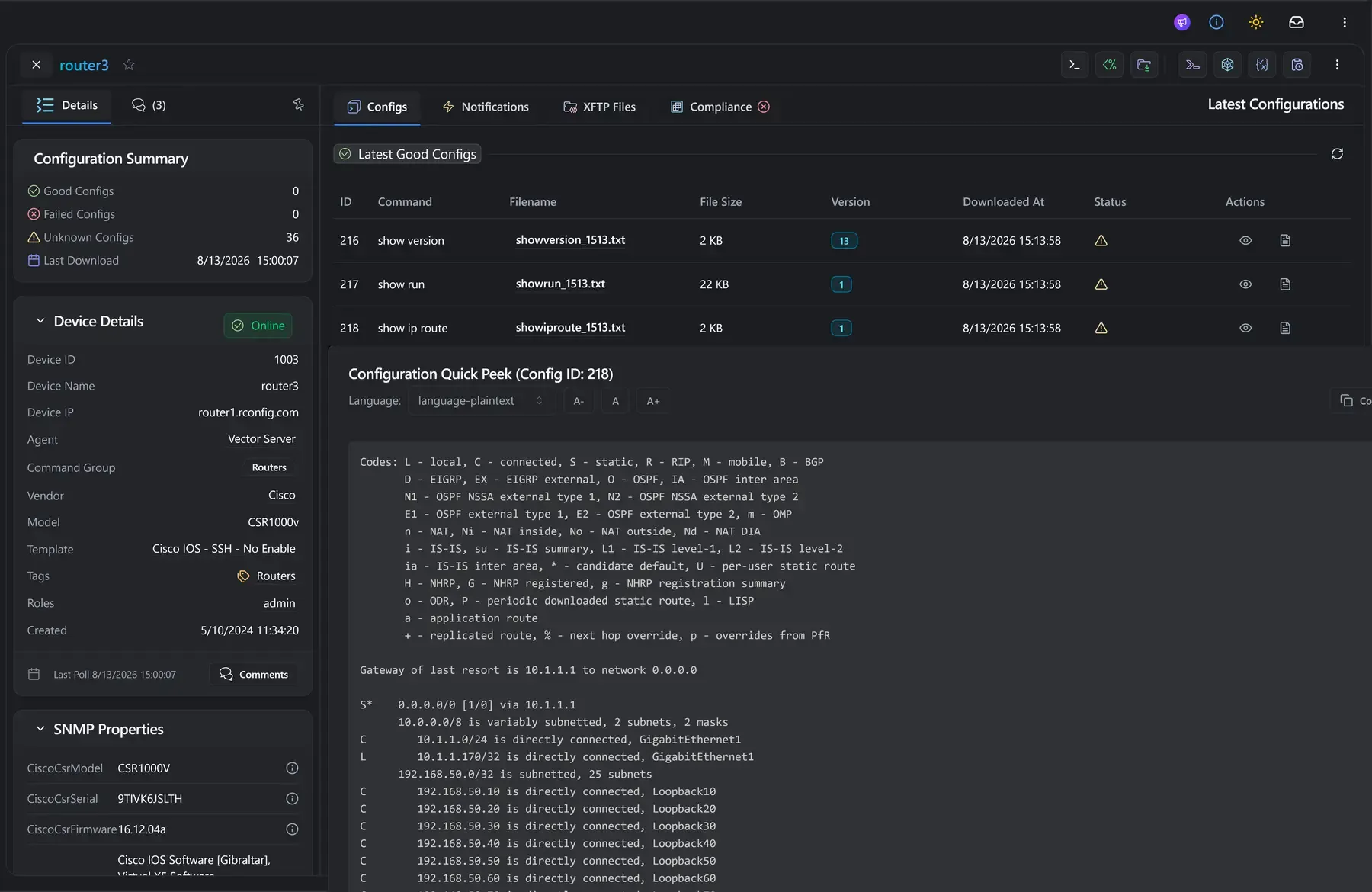Image resolution: width=1372 pixels, height=892 pixels.
Task: Show info for CiscoCsrFirmware property
Action: pyautogui.click(x=292, y=829)
